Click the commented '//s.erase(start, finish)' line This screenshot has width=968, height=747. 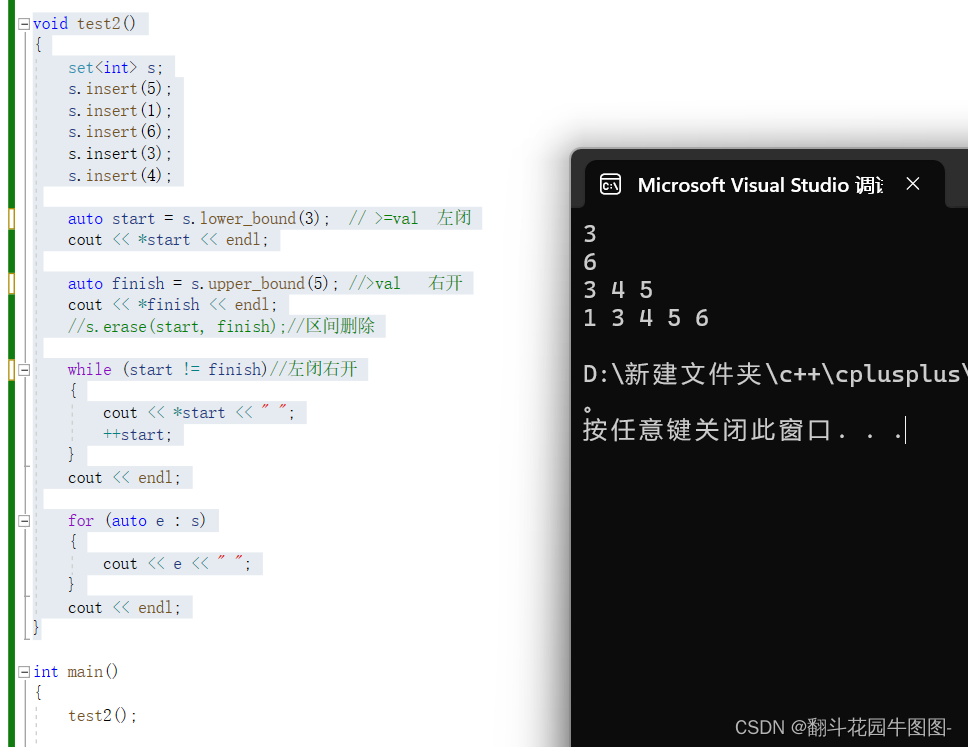click(221, 326)
